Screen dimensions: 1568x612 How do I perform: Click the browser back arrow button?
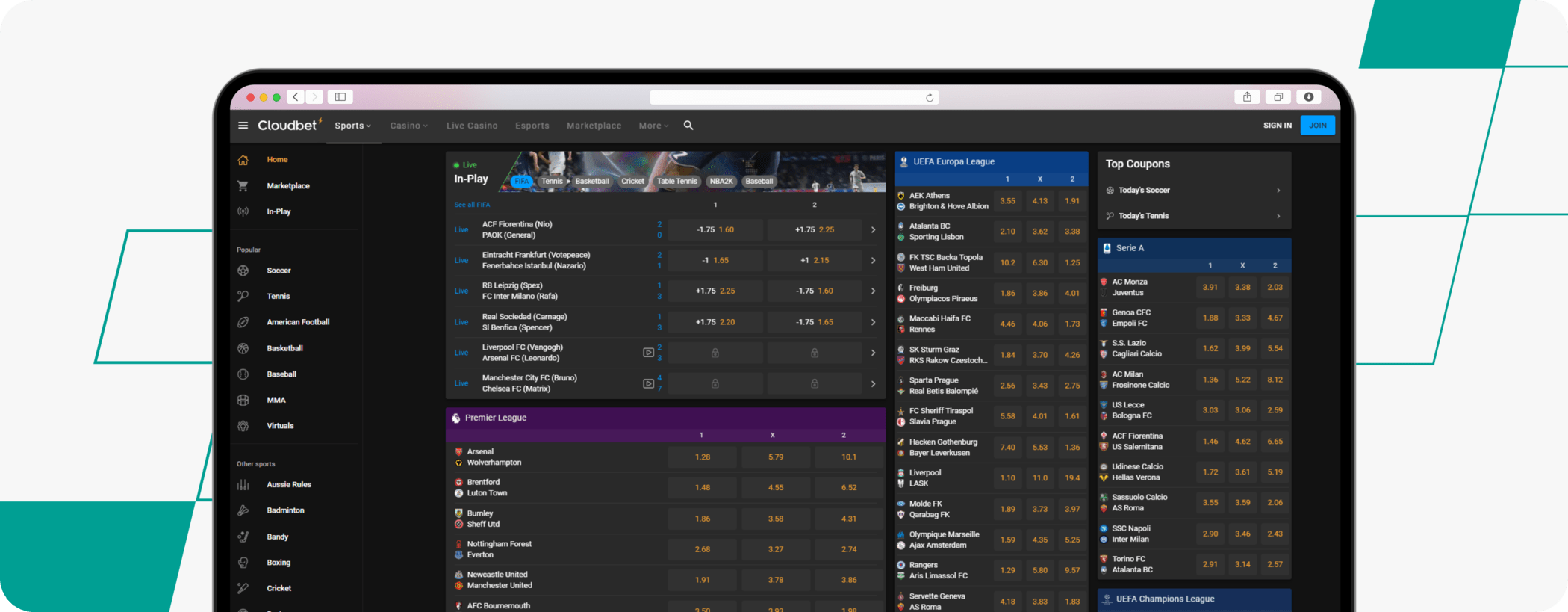[x=296, y=97]
